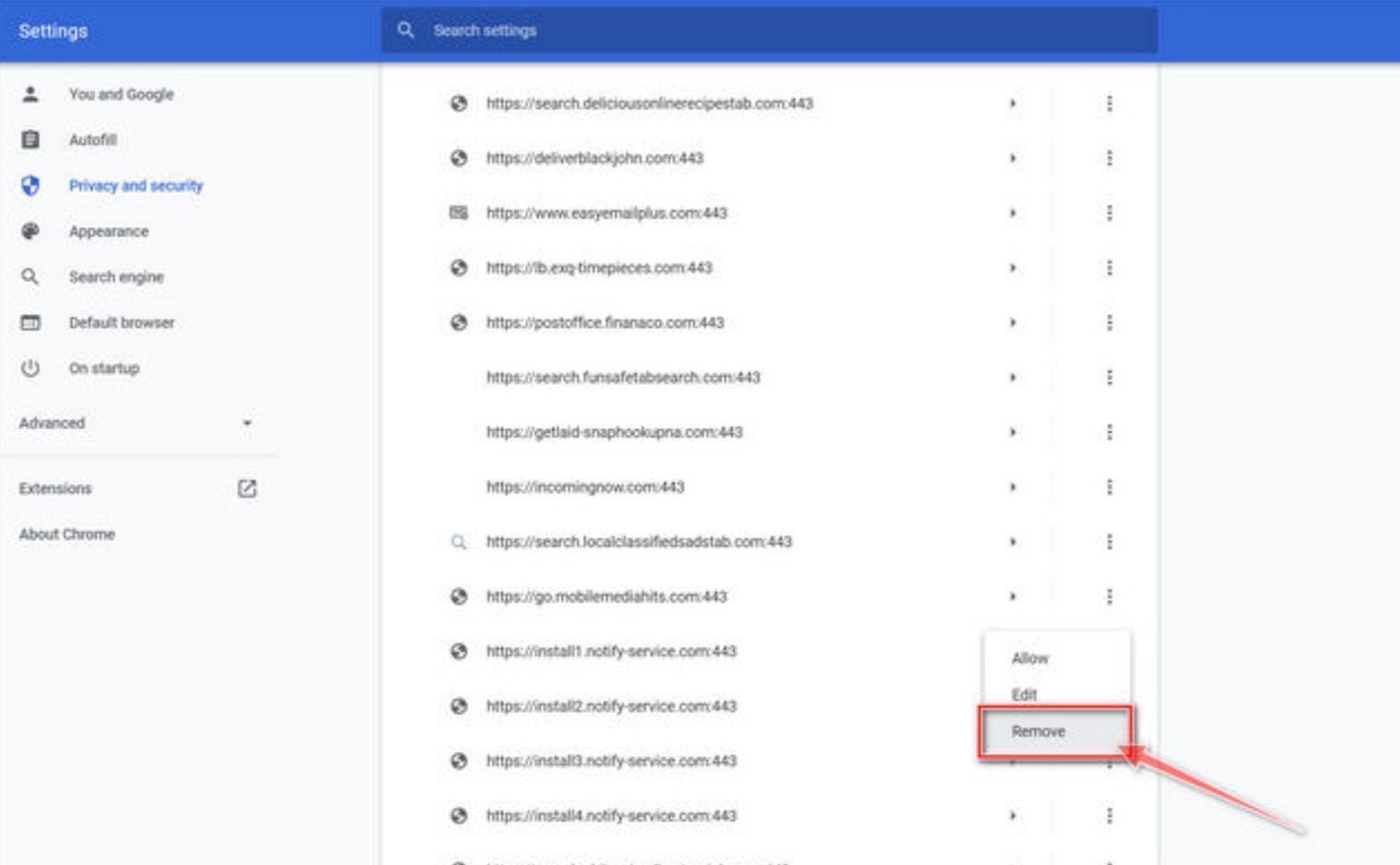Click the globe icon for install2.notify-service.com
Screen dimensions: 1400x865
point(459,706)
